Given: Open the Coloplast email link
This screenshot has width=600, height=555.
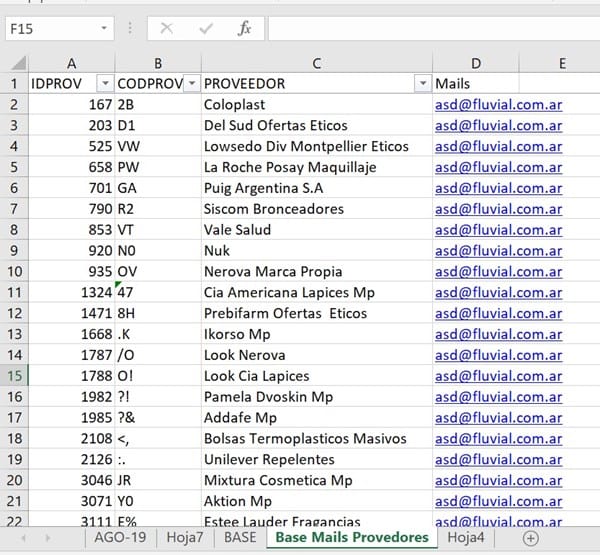Looking at the screenshot, I should [498, 105].
